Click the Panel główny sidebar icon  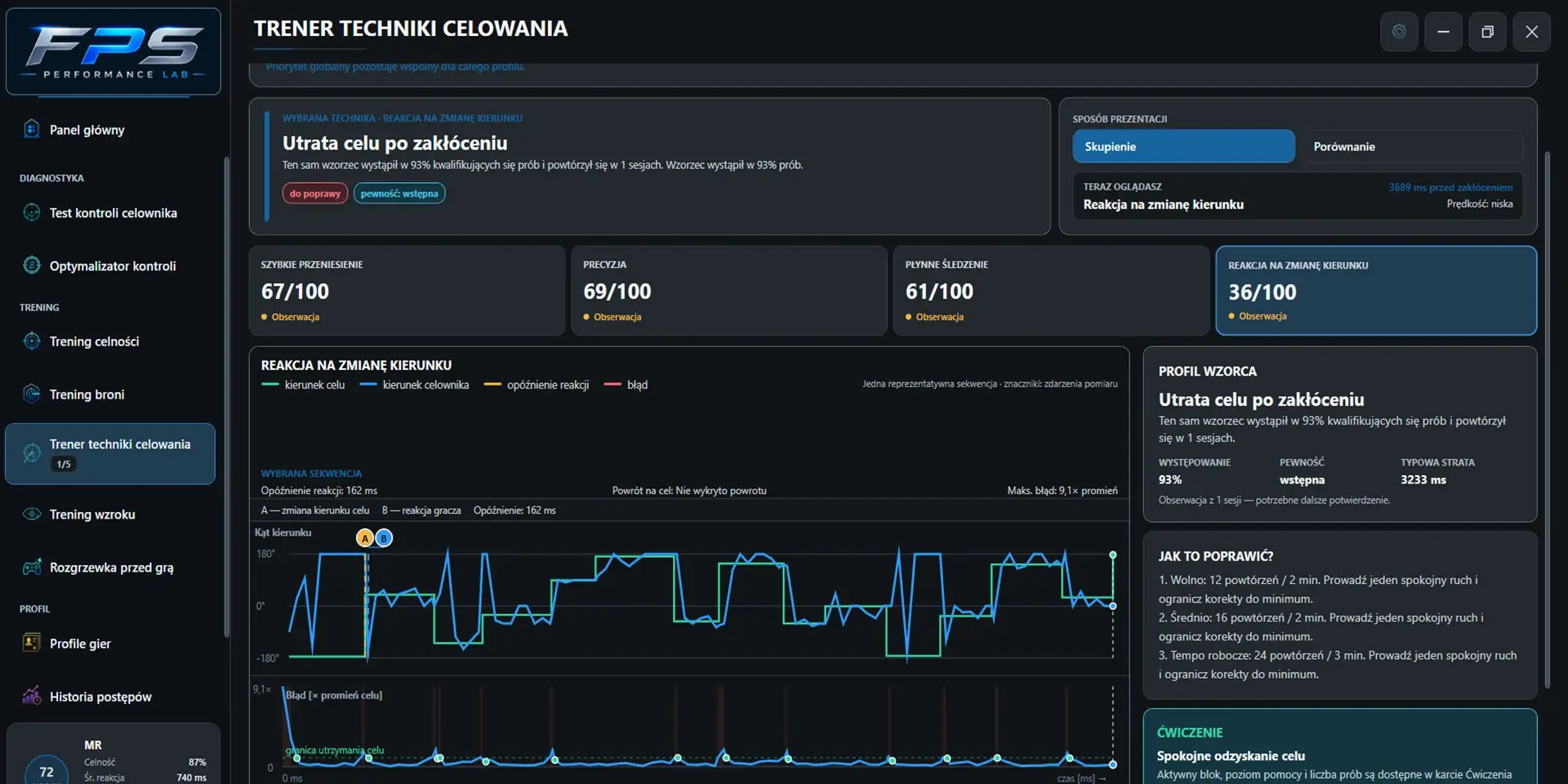click(31, 129)
